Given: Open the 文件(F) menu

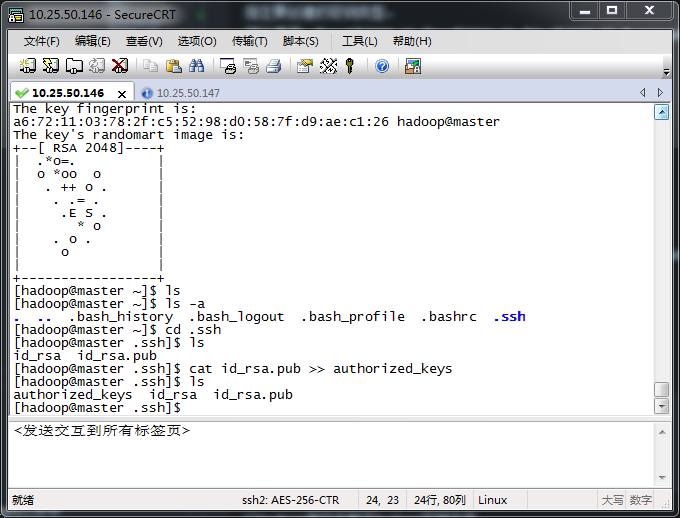Looking at the screenshot, I should tap(41, 41).
